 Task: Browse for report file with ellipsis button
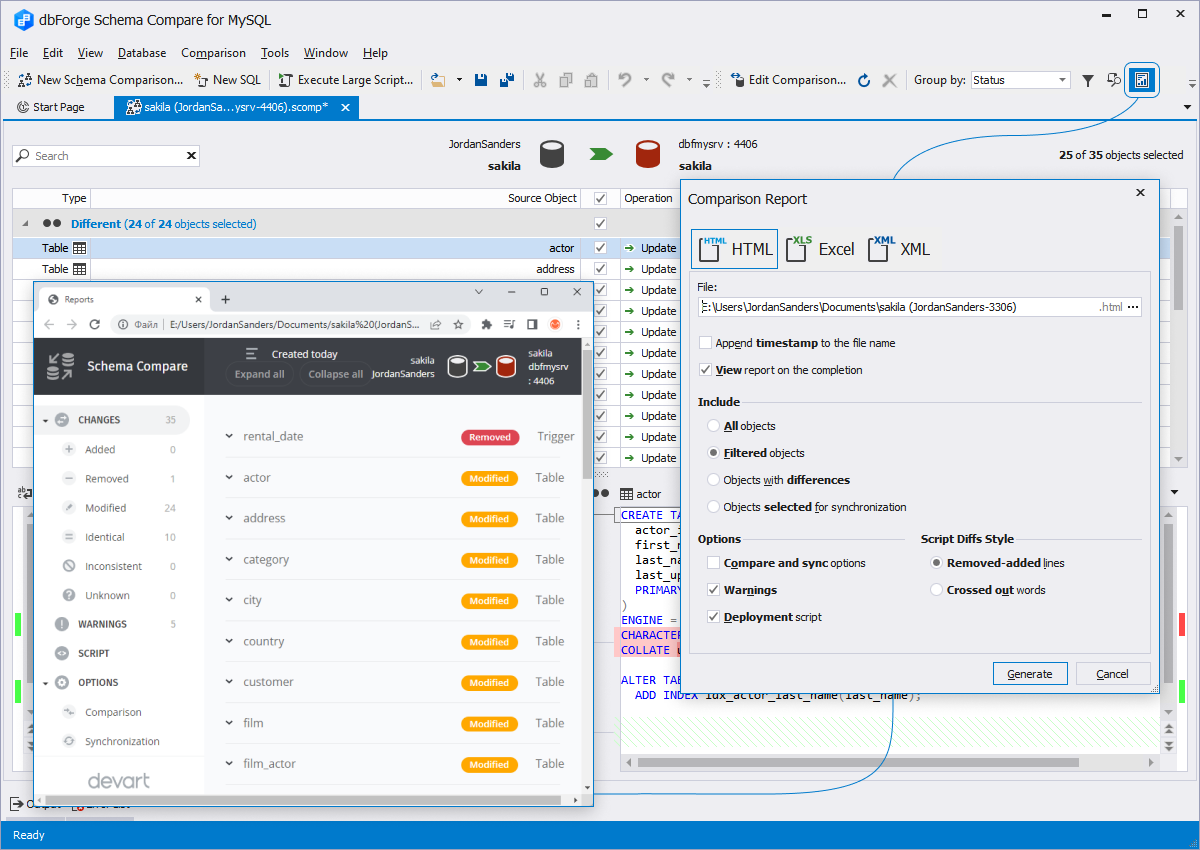click(1133, 307)
